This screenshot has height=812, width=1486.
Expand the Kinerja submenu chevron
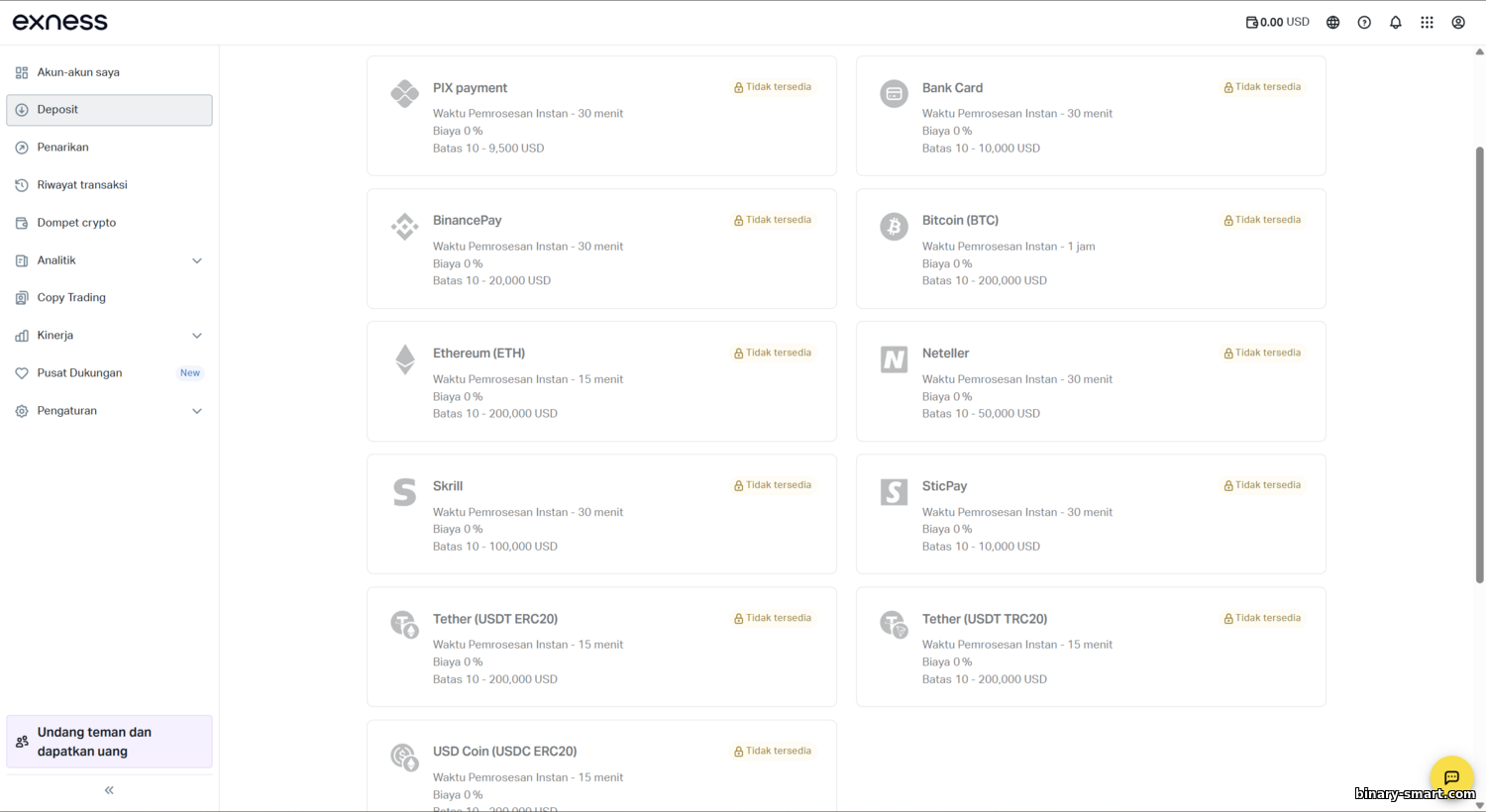pyautogui.click(x=197, y=336)
